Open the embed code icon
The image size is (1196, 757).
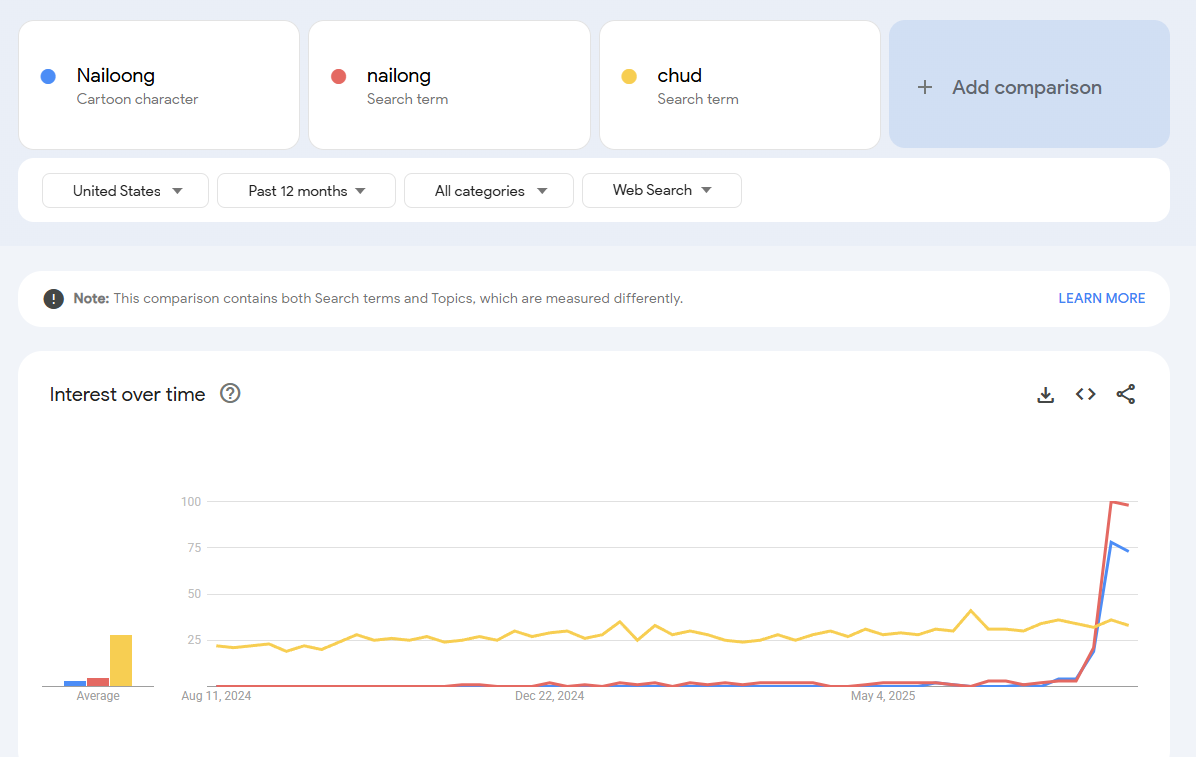(1085, 395)
